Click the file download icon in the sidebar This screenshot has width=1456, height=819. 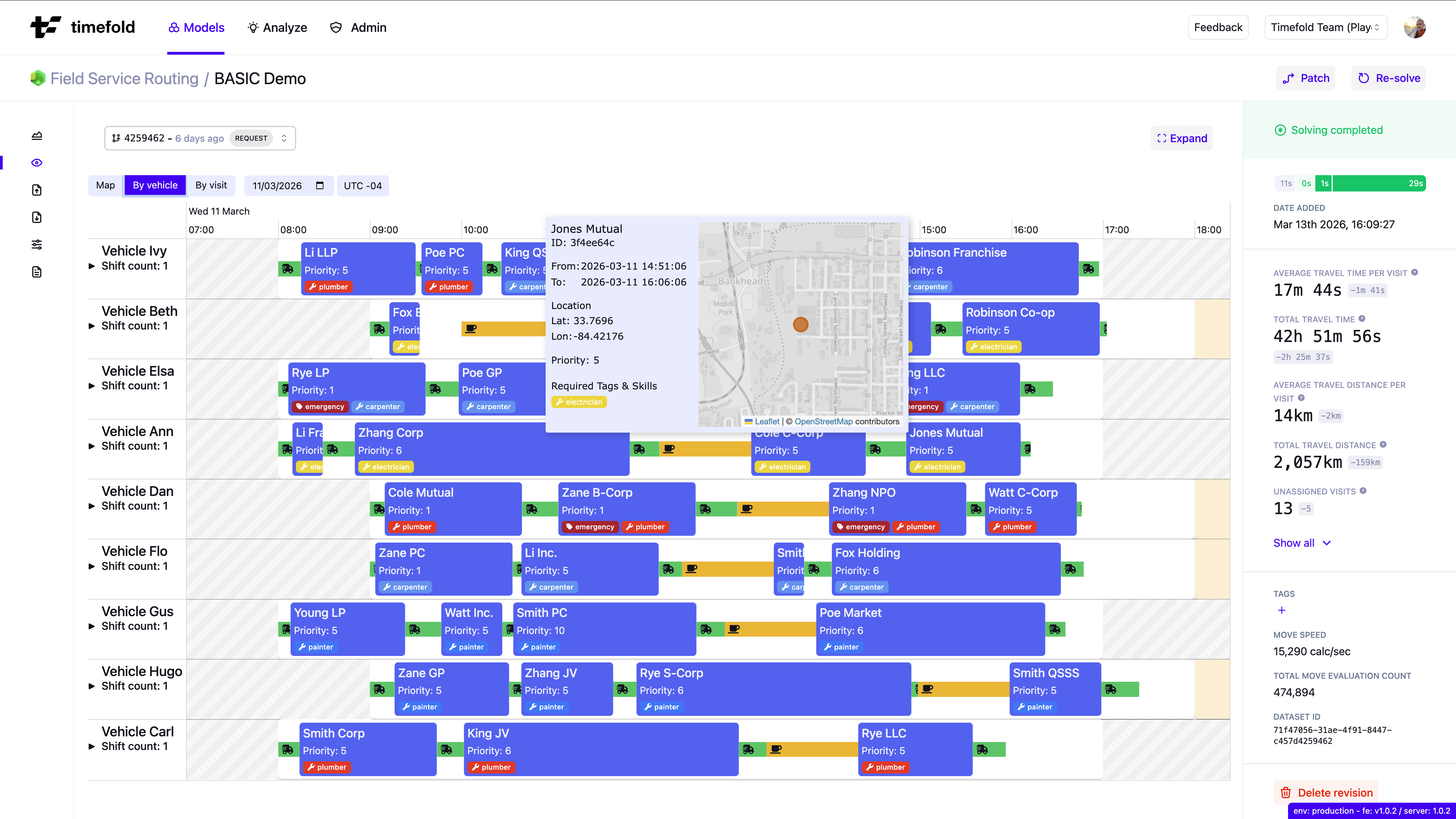36,217
